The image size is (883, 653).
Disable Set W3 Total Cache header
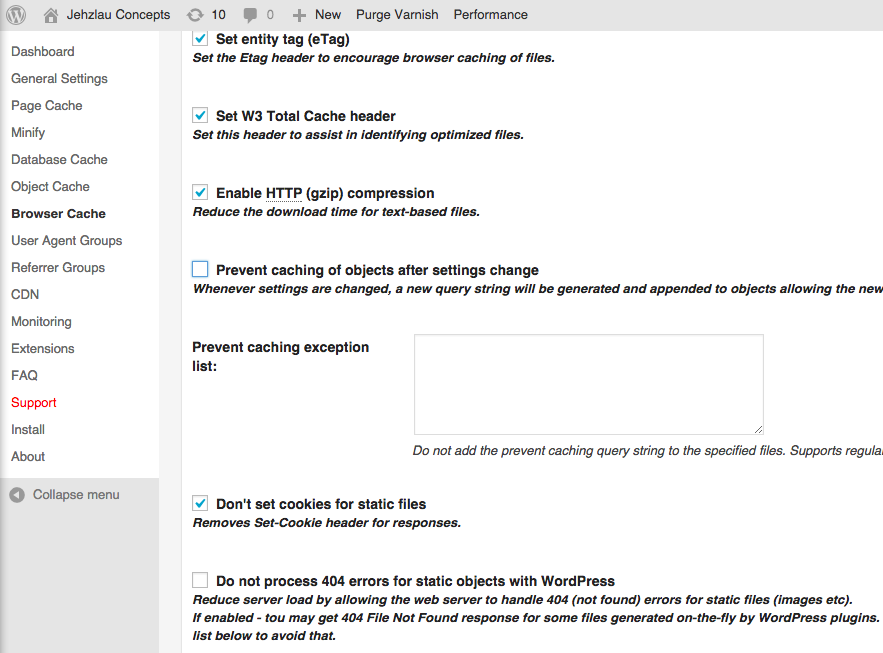(200, 116)
